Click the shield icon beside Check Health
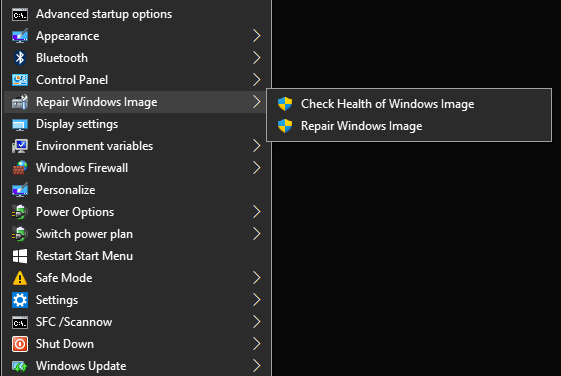The image size is (561, 376). [285, 104]
